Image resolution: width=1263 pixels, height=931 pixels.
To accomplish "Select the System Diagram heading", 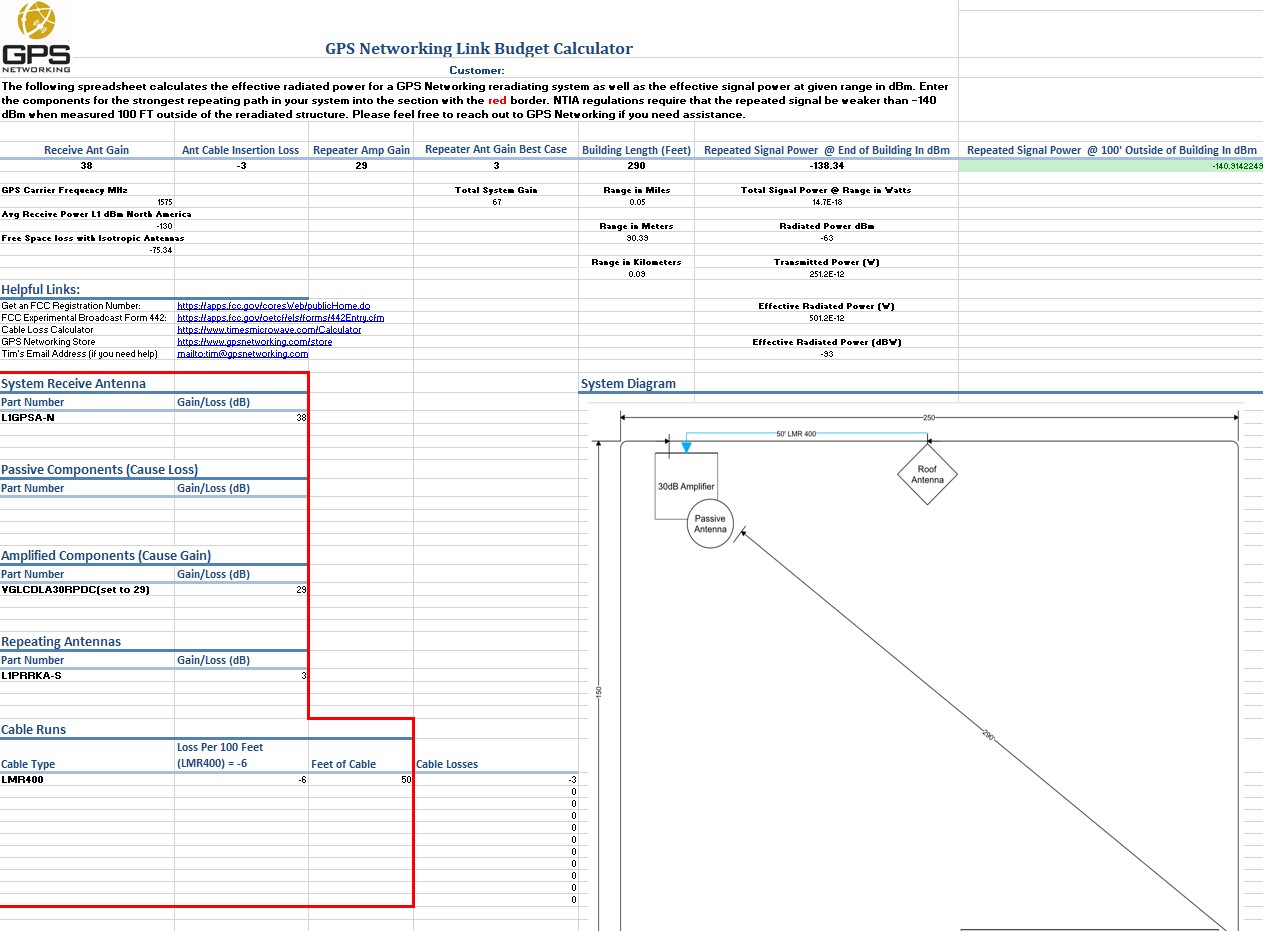I will [628, 384].
